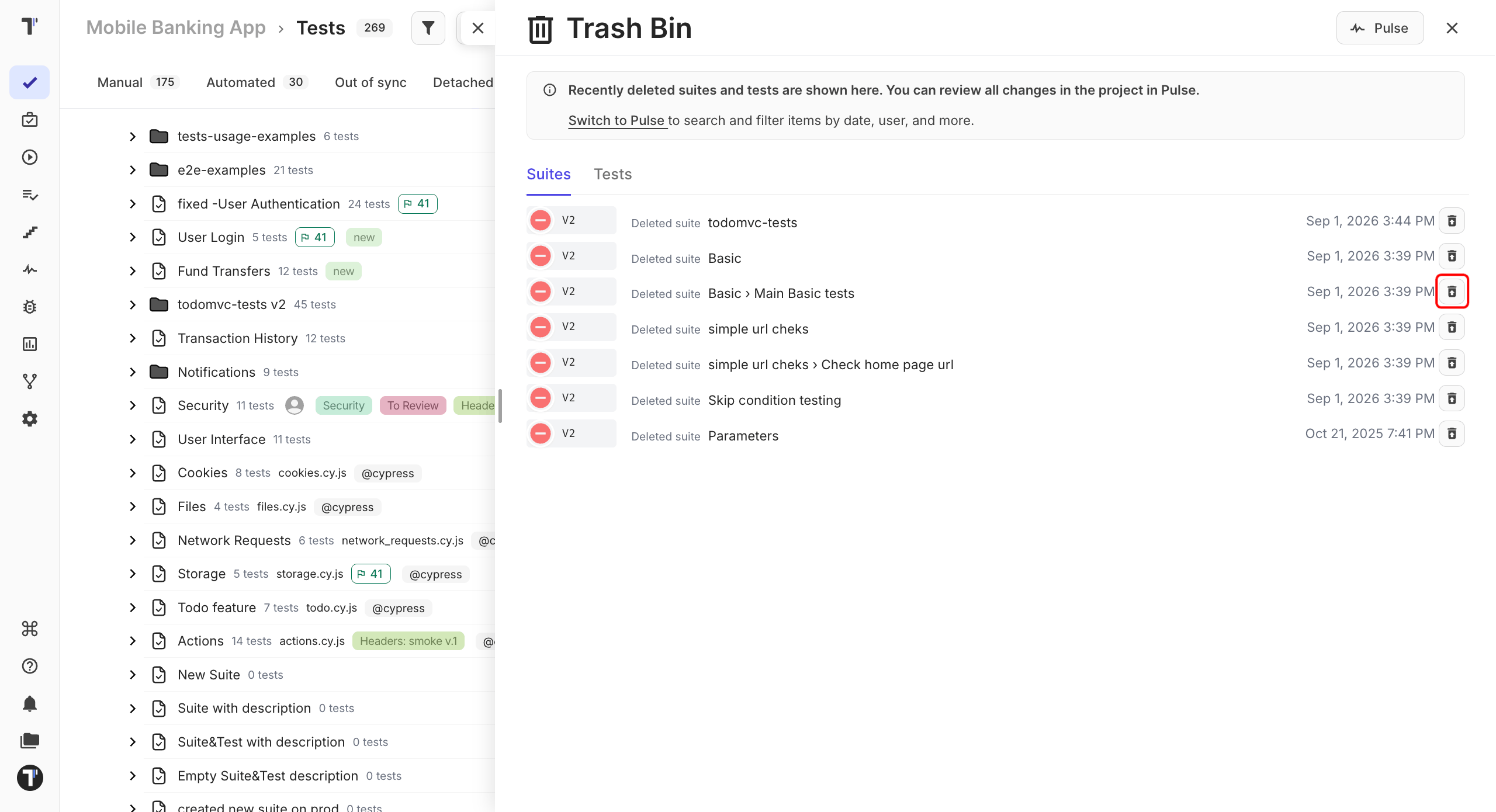Click trash icon for Skip condition testing
The width and height of the screenshot is (1496, 812).
1452,398
